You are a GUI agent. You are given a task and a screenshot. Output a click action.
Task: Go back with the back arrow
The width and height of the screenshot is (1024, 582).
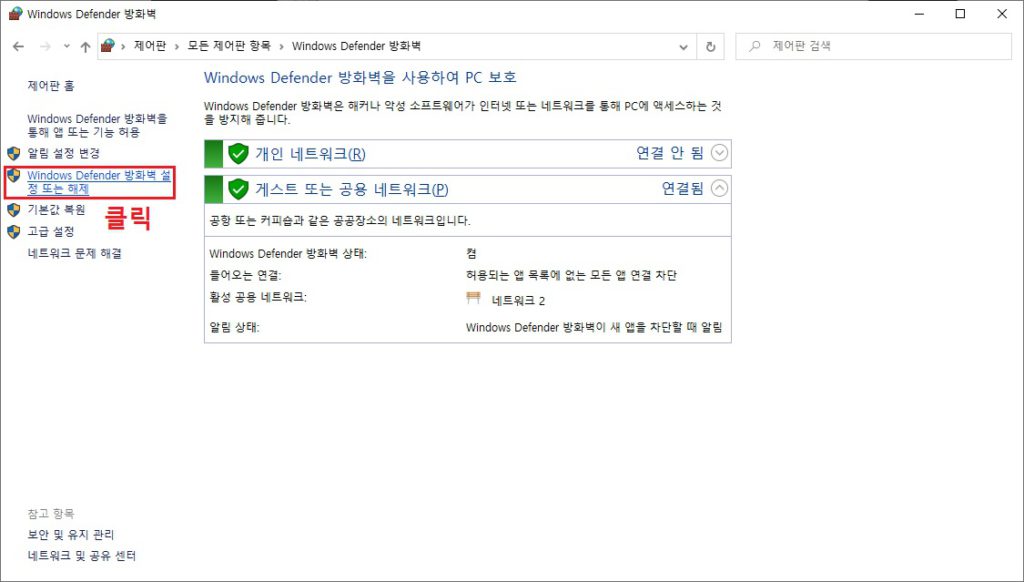pyautogui.click(x=18, y=46)
